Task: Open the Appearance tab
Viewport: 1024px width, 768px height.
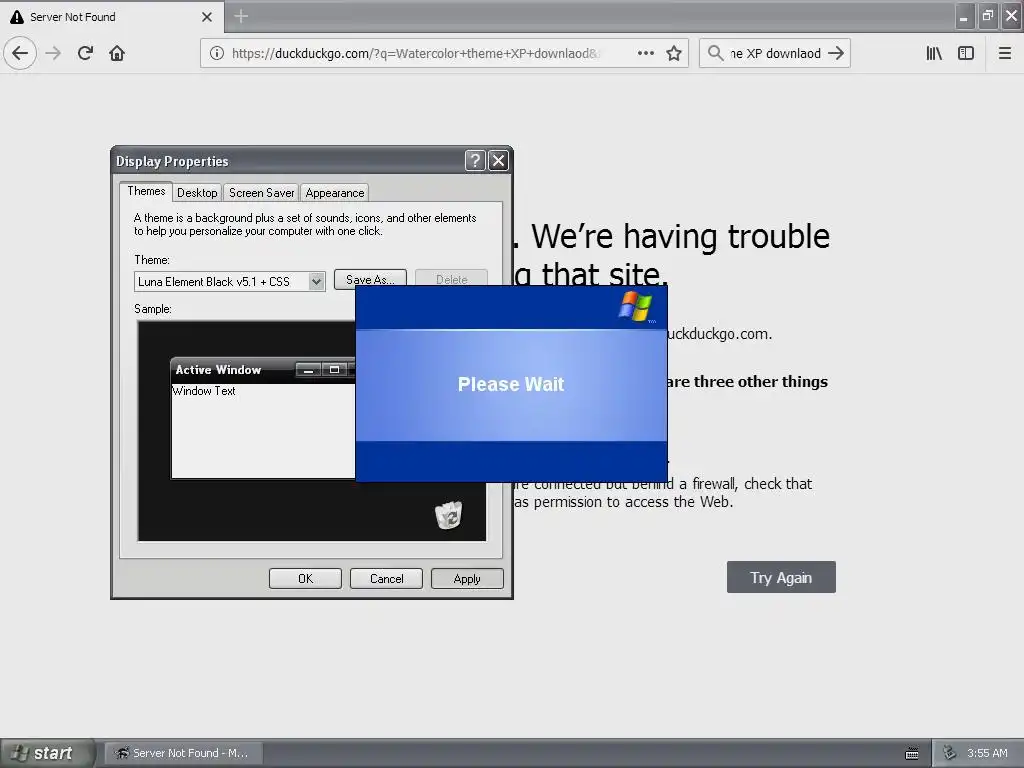Action: pyautogui.click(x=335, y=193)
